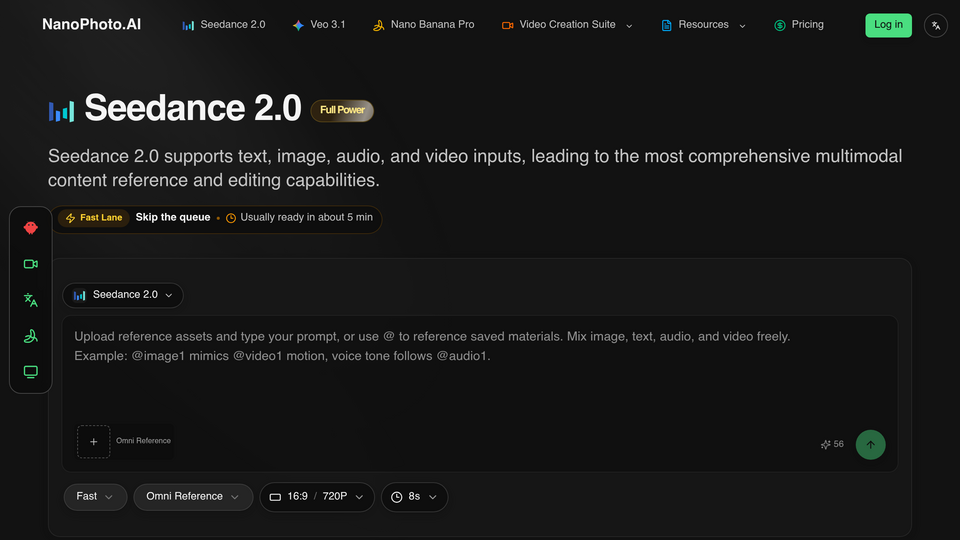Expand the Resources menu
This screenshot has height=540, width=960.
(x=703, y=24)
